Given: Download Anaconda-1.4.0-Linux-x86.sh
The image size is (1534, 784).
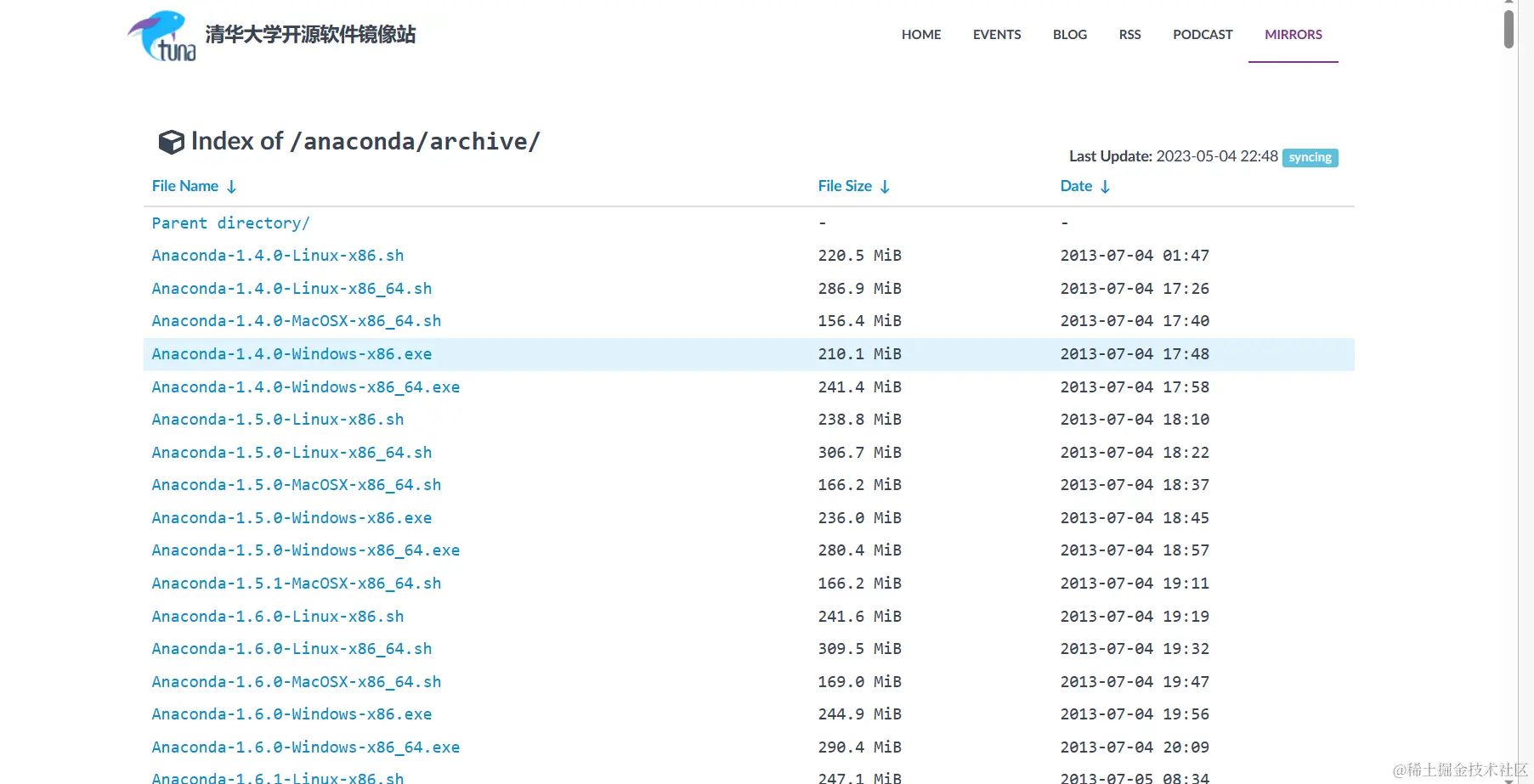Looking at the screenshot, I should click(278, 256).
